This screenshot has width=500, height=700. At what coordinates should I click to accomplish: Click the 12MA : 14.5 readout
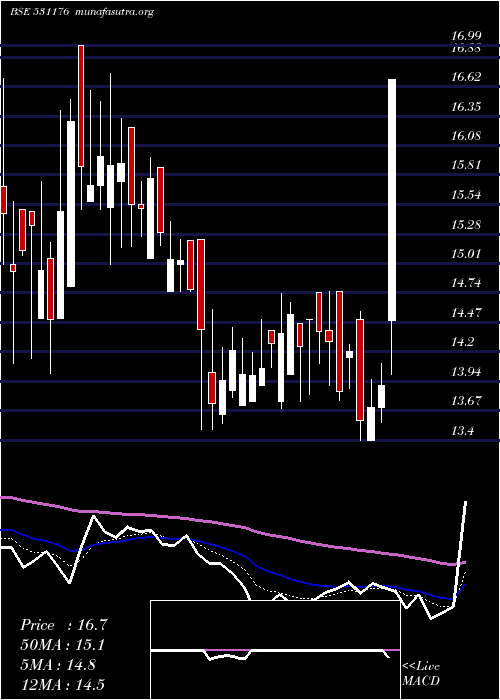62,685
